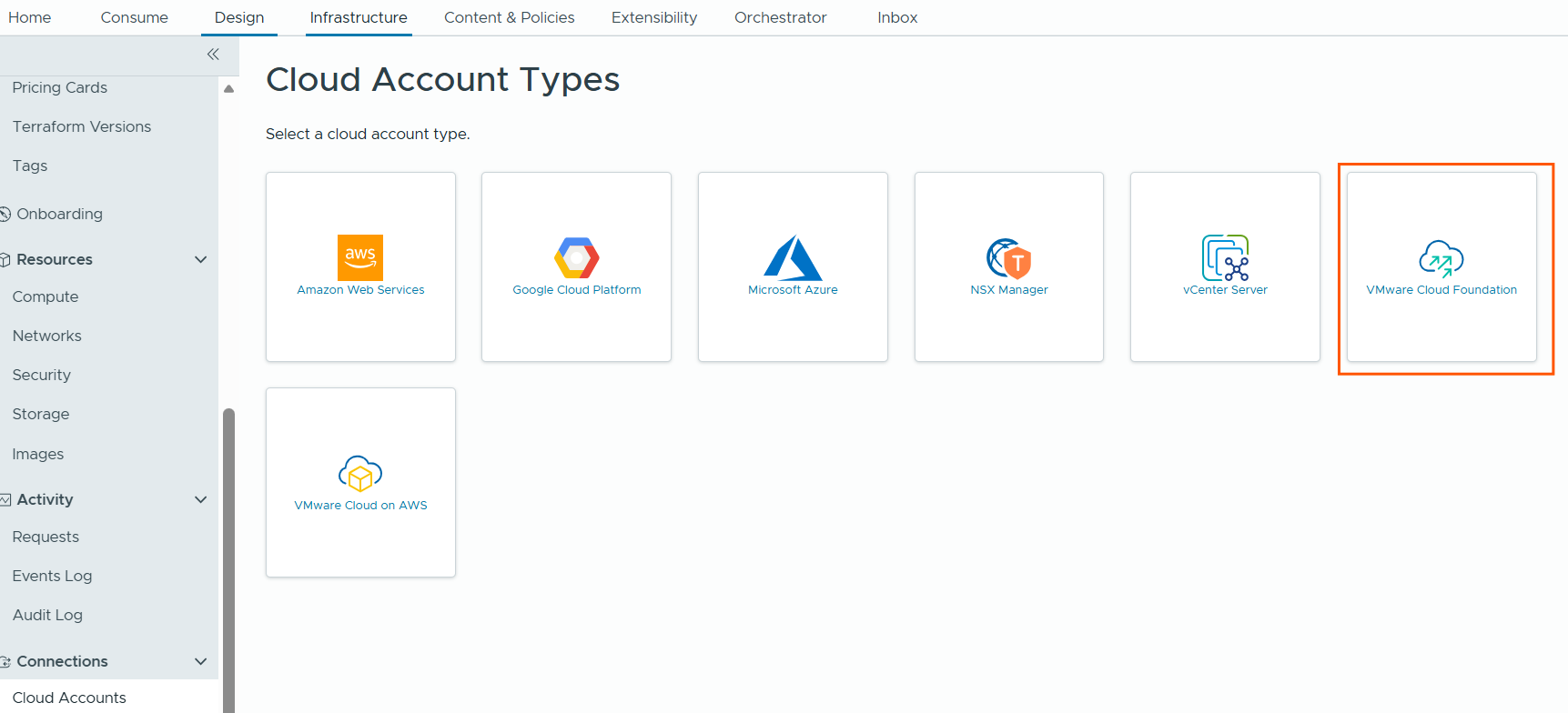
Task: Open the Onboarding section
Action: coord(59,214)
